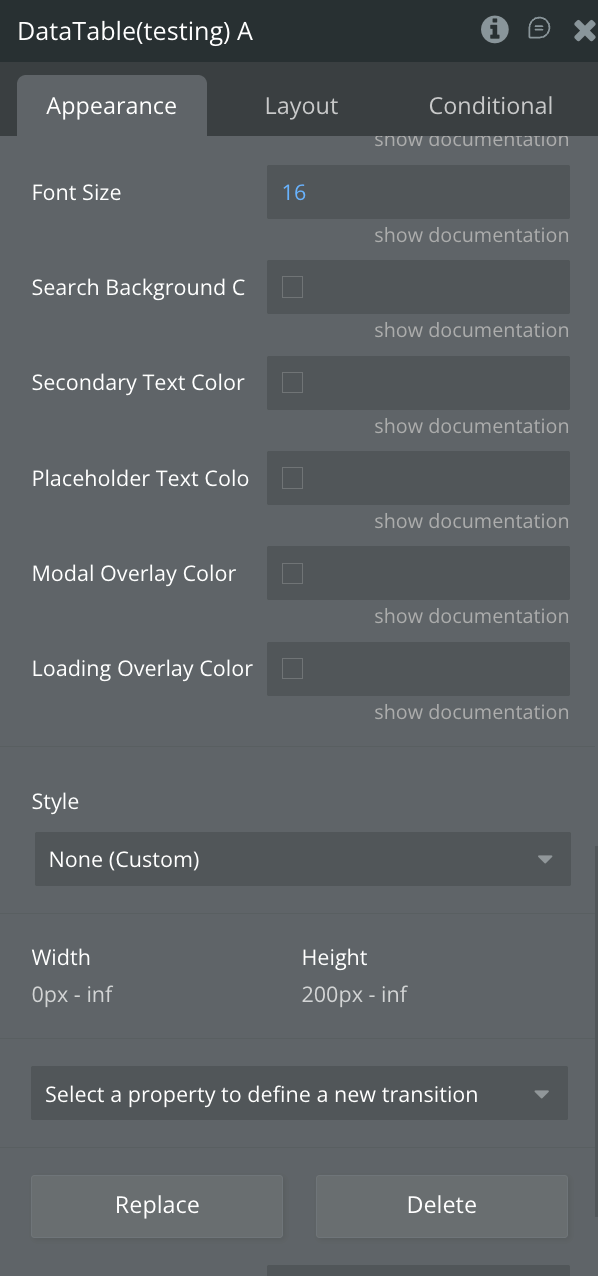Expand the new transition property dropdown
This screenshot has height=1276, width=598.
[299, 1093]
